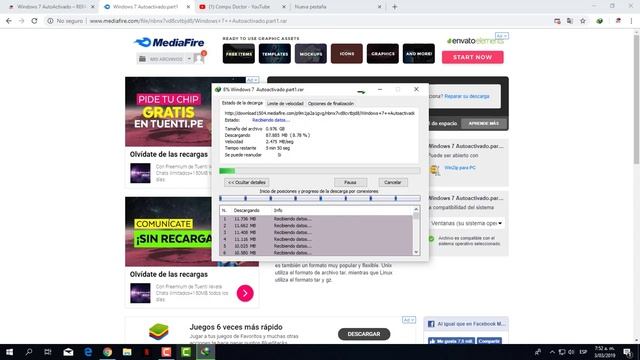Viewport: 640px width, 360px height.
Task: Switch to Nueva pestaña tab
Action: [310, 7]
